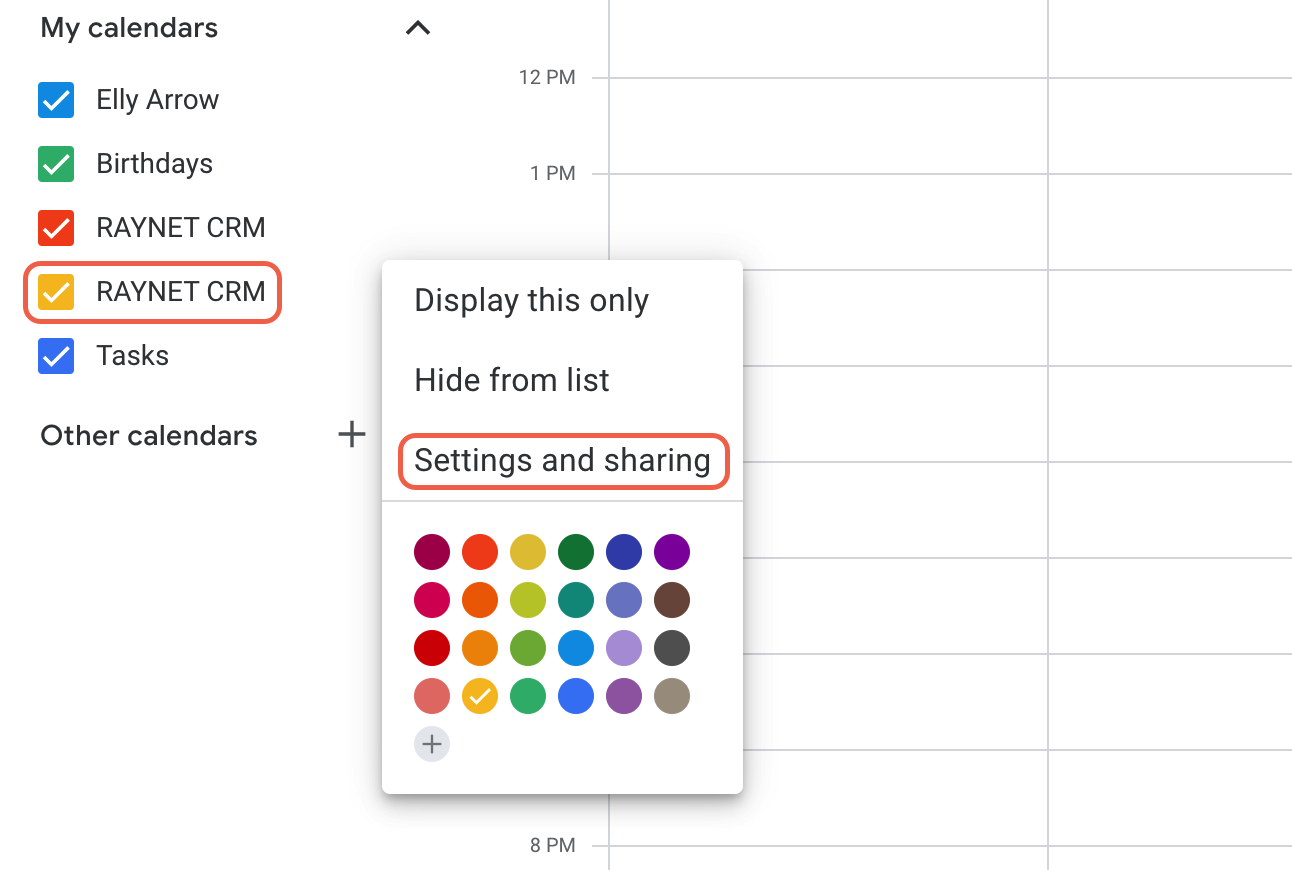1292x870 pixels.
Task: Pick the pure red swatch
Action: (432, 648)
